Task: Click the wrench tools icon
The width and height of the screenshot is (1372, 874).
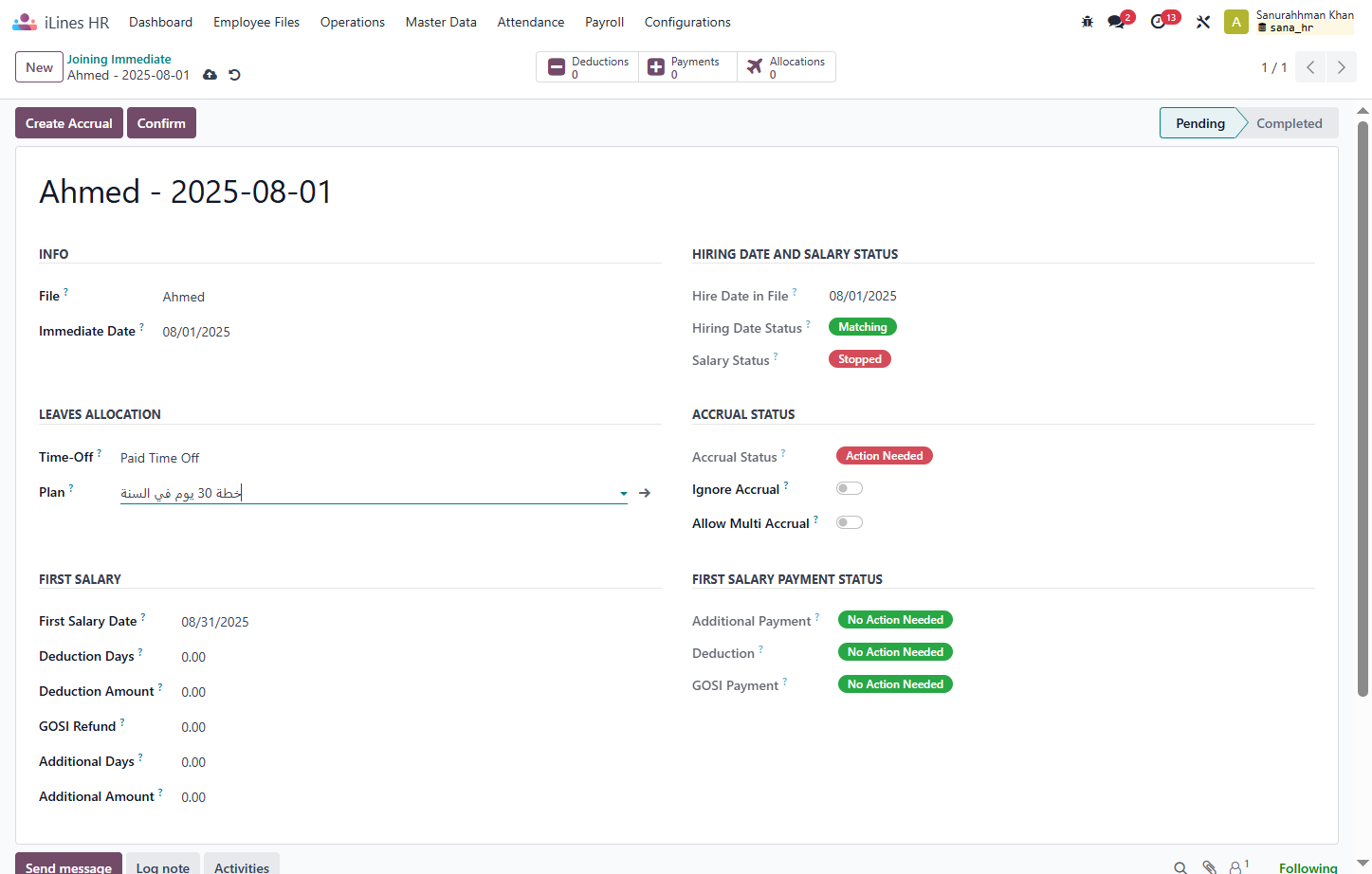Action: click(x=1203, y=22)
